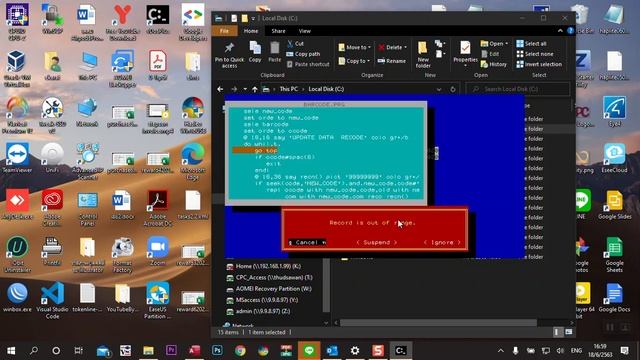Image resolution: width=640 pixels, height=360 pixels.
Task: Show hidden system tray icons chevron
Action: (500, 351)
